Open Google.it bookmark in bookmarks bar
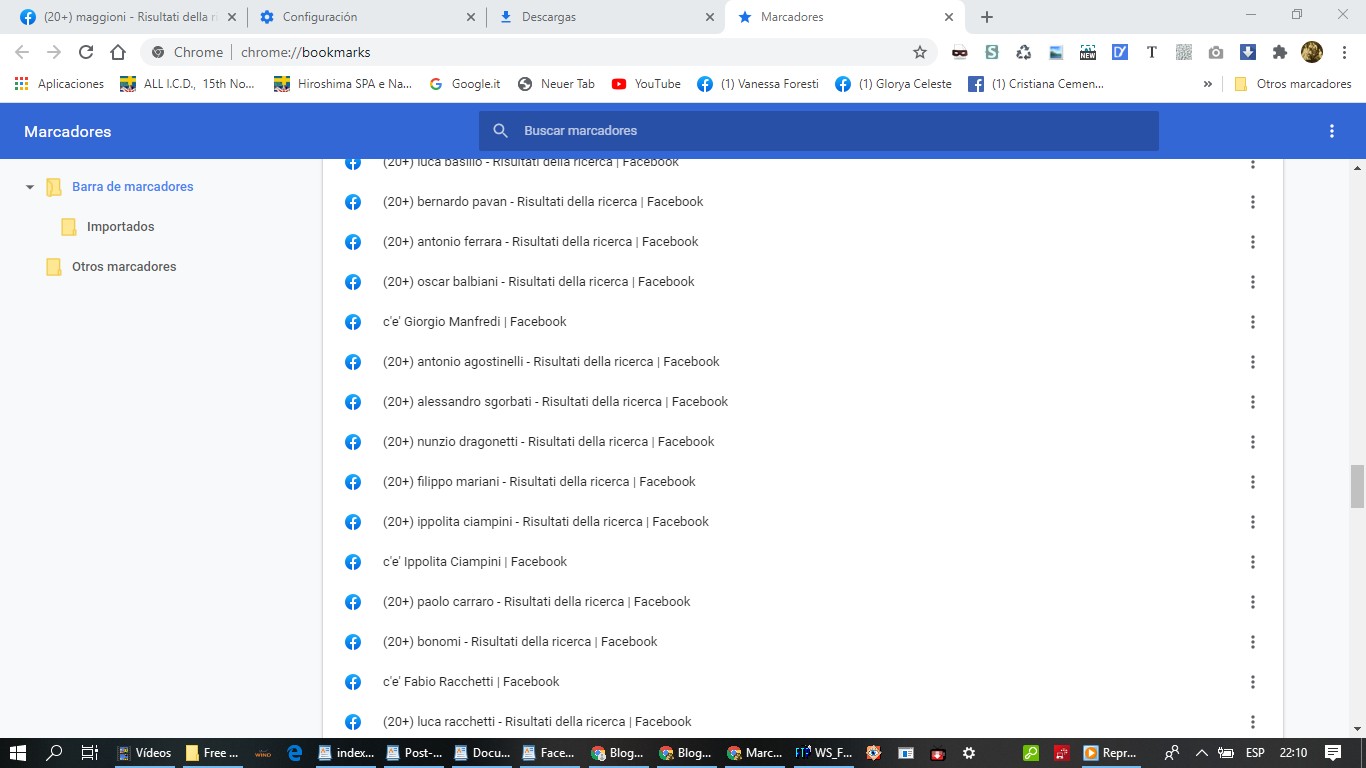This screenshot has height=768, width=1366. [x=464, y=84]
